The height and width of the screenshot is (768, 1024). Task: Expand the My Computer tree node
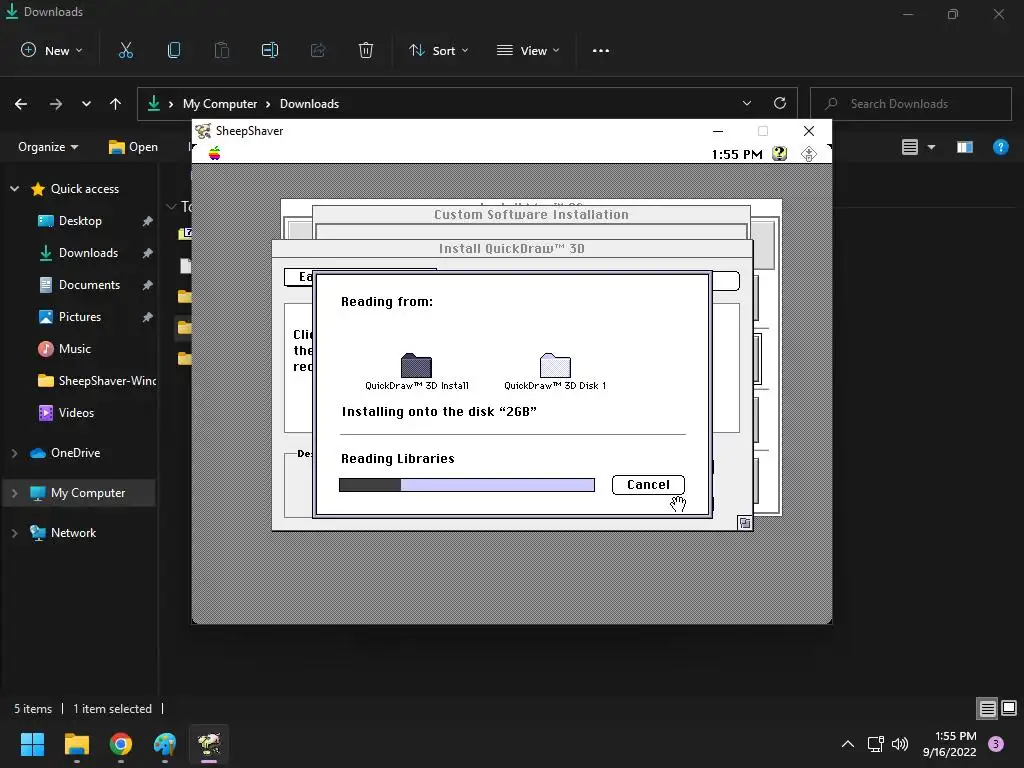(14, 493)
